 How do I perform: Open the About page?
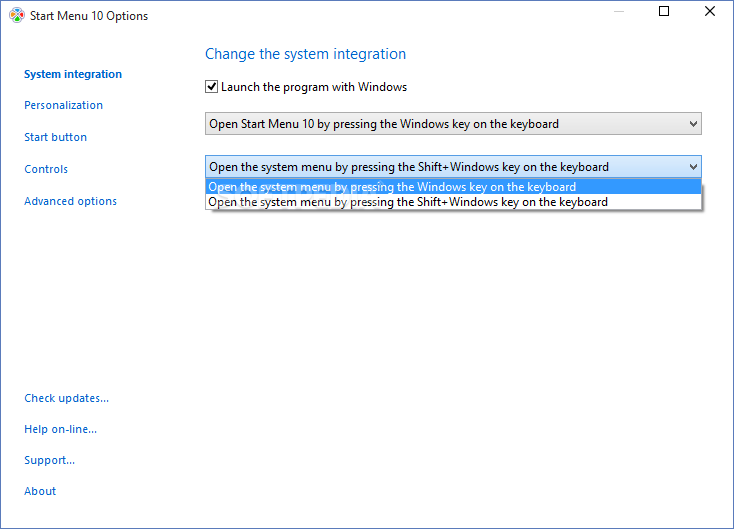(x=40, y=491)
